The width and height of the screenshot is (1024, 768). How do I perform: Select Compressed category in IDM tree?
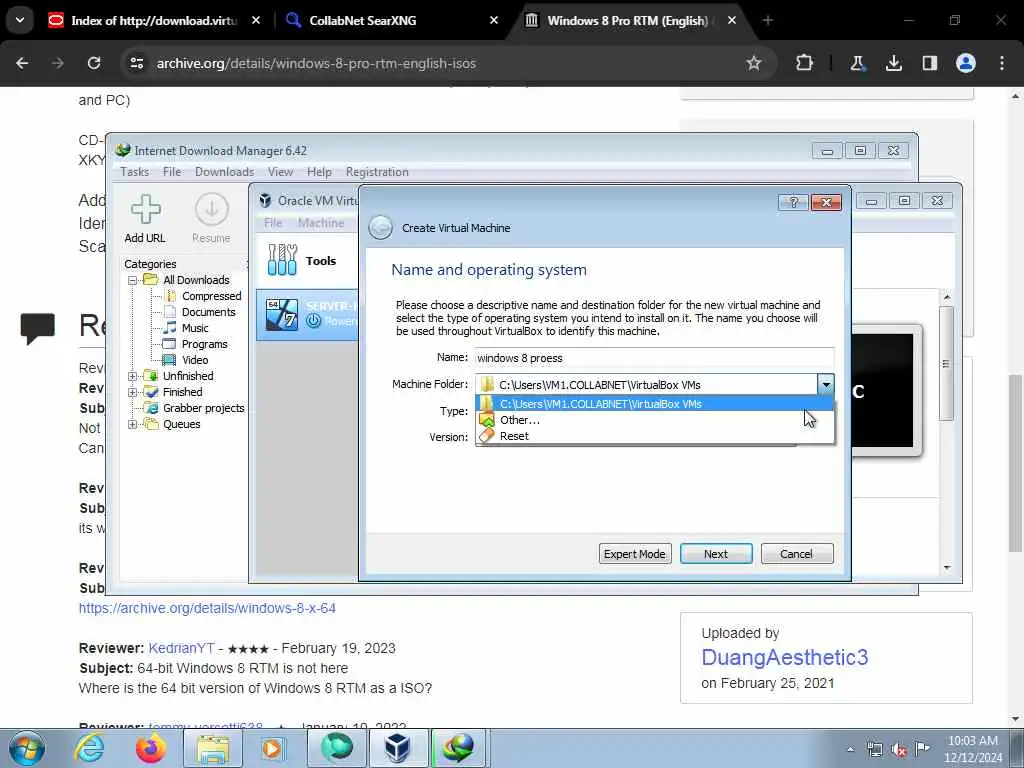(211, 296)
